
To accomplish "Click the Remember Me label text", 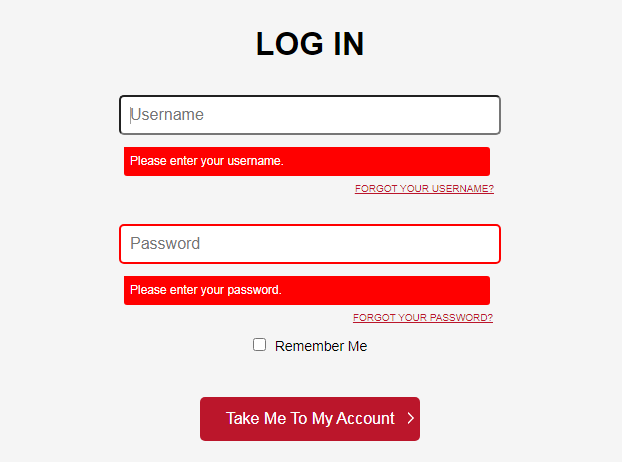I will [321, 346].
